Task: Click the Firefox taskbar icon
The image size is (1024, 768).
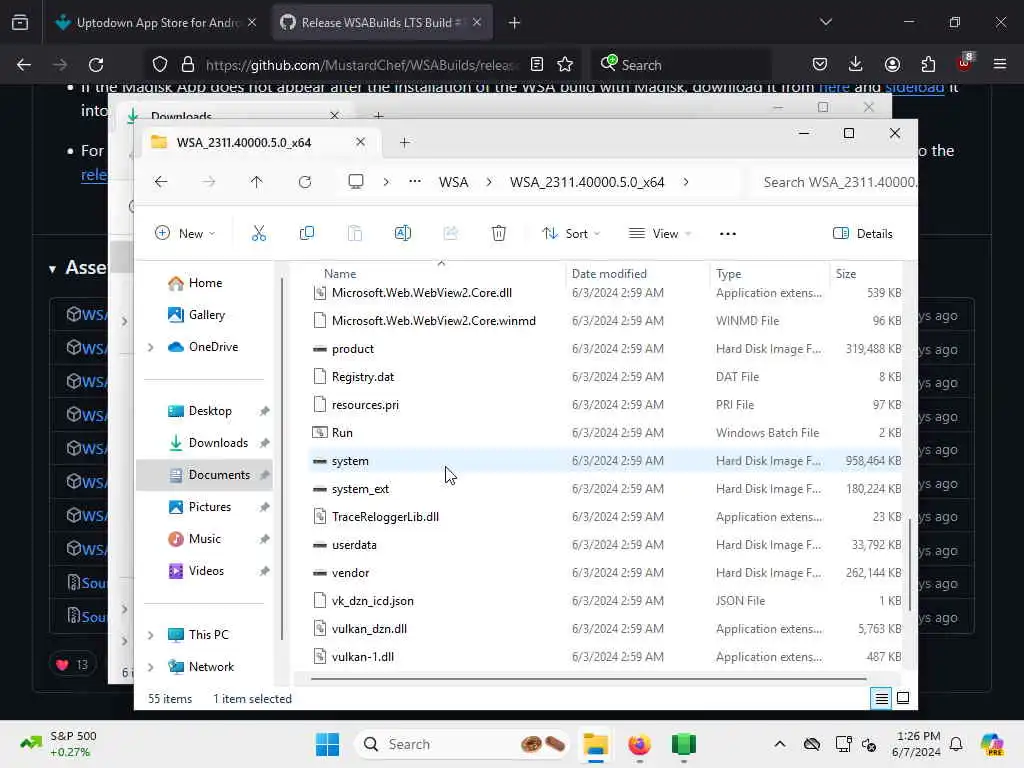Action: (x=639, y=744)
